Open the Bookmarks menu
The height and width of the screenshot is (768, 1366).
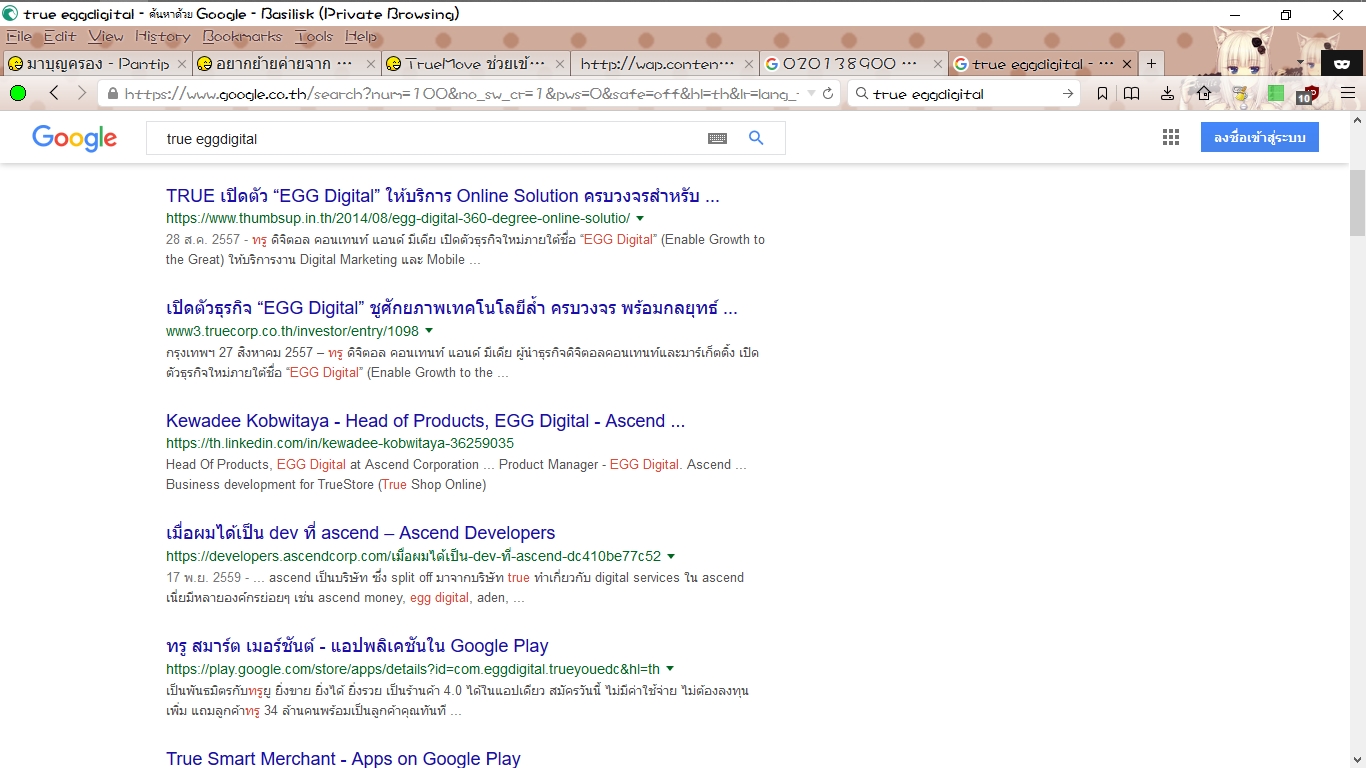(x=242, y=36)
